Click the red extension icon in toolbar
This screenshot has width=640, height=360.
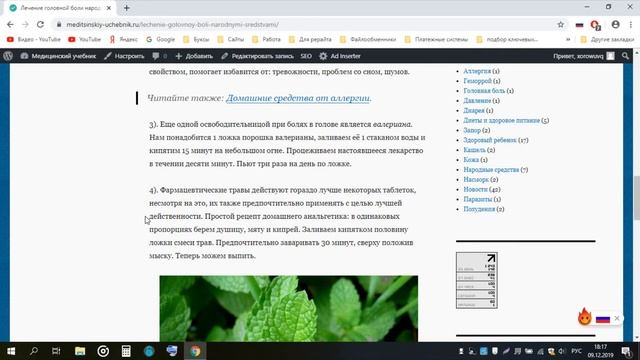pyautogui.click(x=595, y=25)
